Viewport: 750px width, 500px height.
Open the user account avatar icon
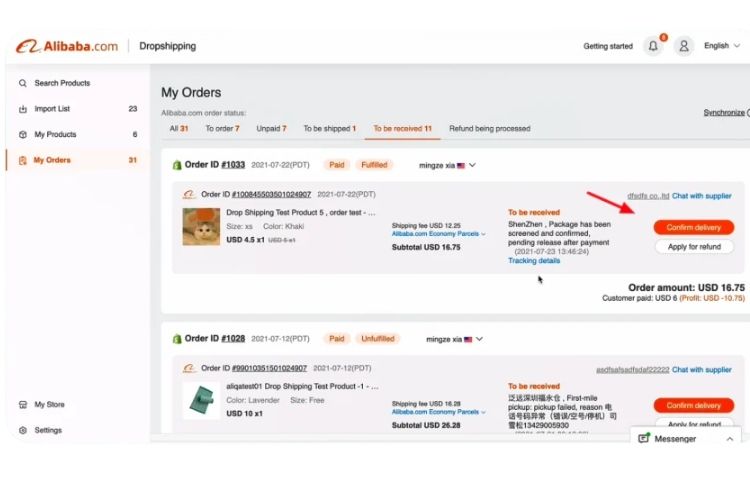click(x=684, y=46)
